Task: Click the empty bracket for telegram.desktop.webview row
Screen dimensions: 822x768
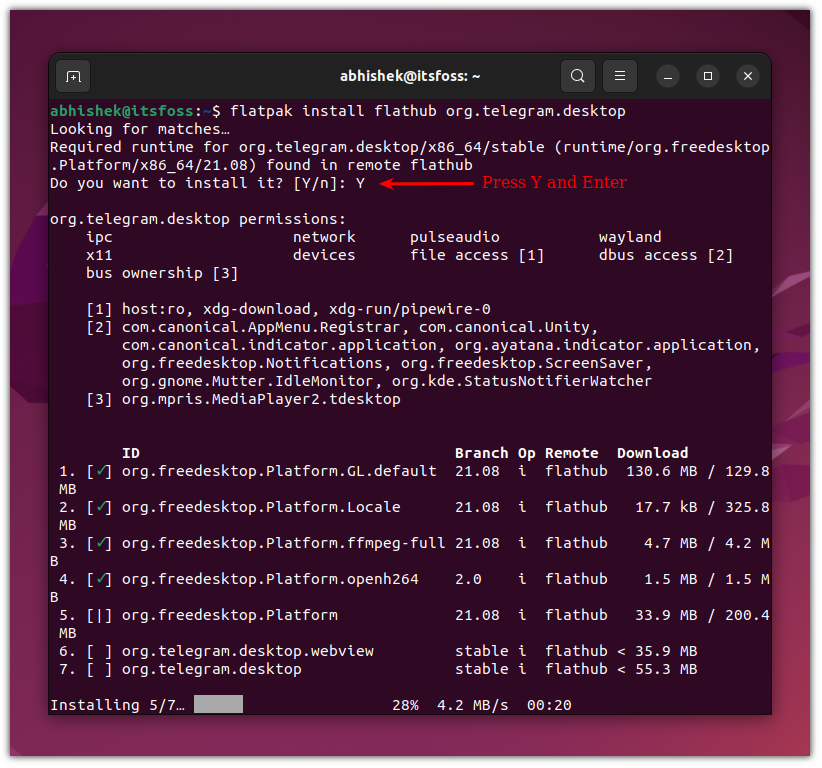Action: (99, 652)
